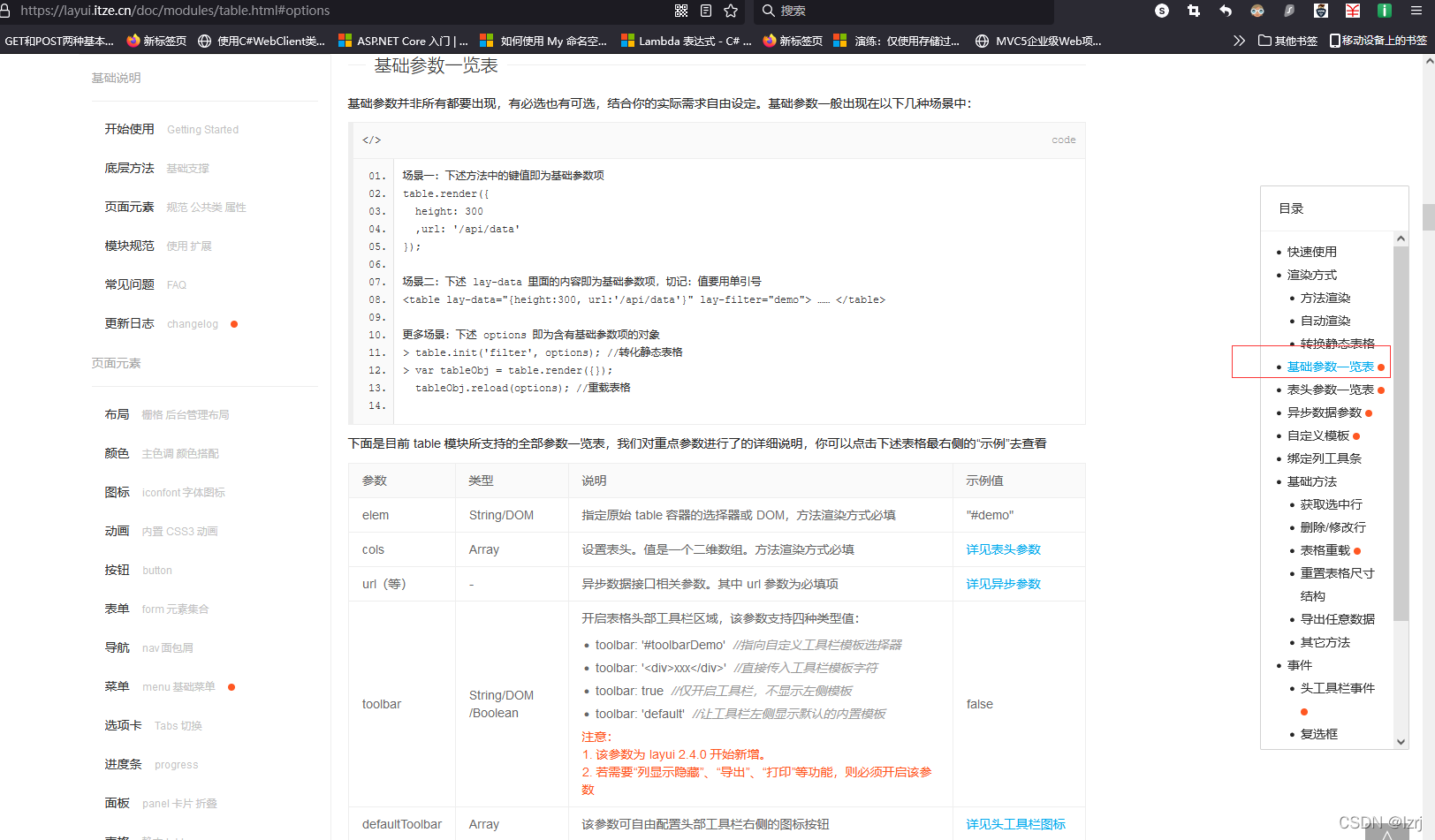This screenshot has width=1435, height=840.
Task: Jump to 渲染方式 in 目录
Action: [1311, 275]
